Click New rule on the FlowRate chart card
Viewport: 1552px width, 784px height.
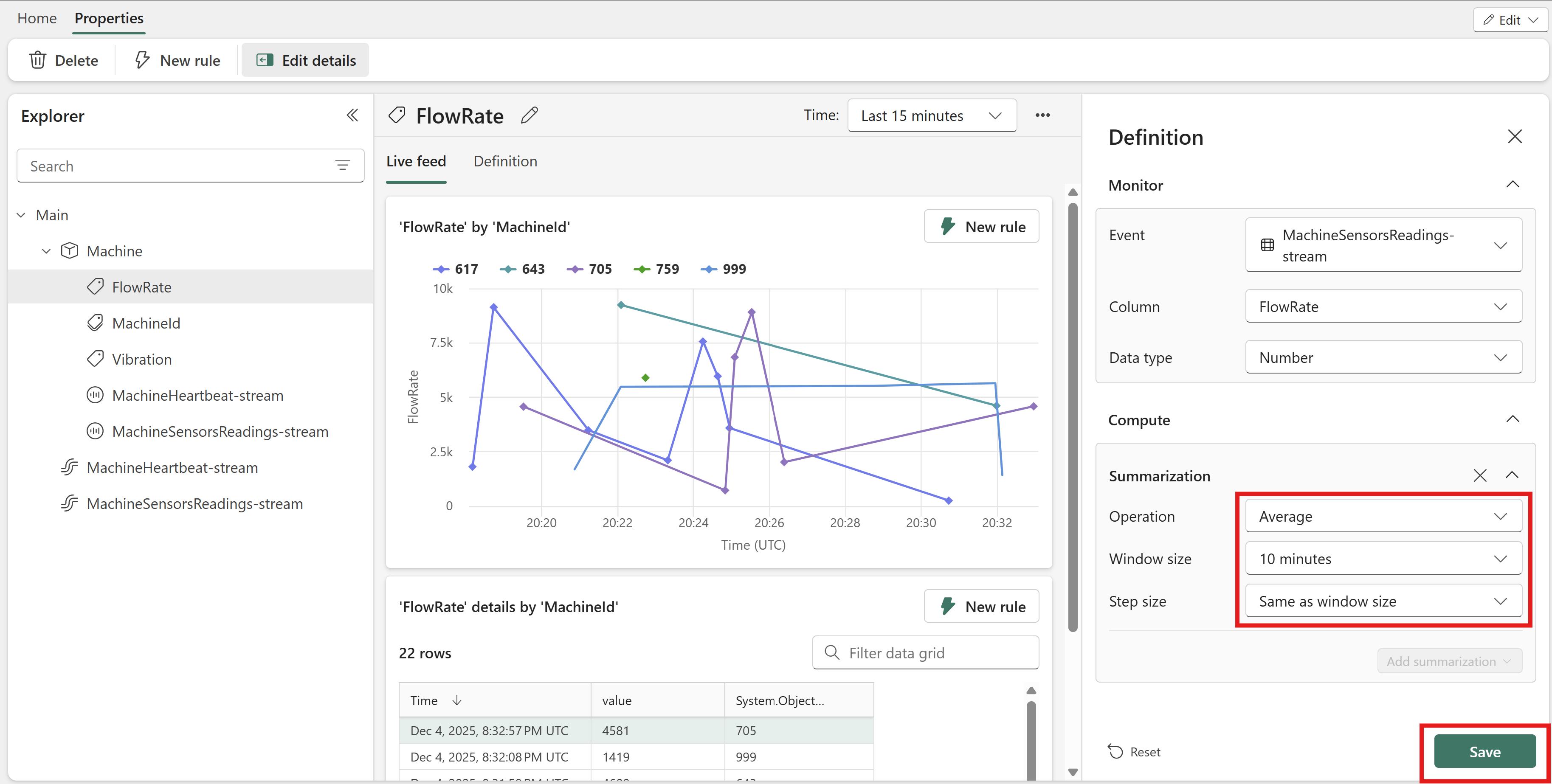click(x=981, y=227)
